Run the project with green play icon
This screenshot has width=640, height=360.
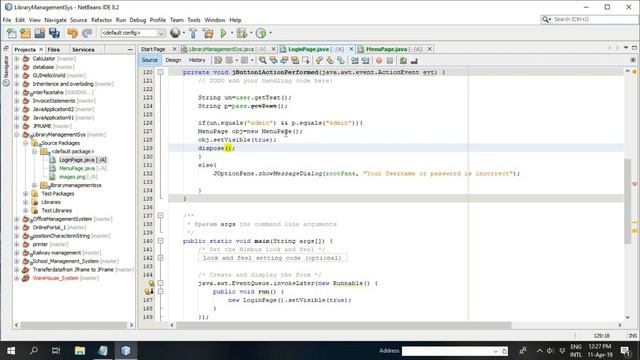[x=223, y=33]
